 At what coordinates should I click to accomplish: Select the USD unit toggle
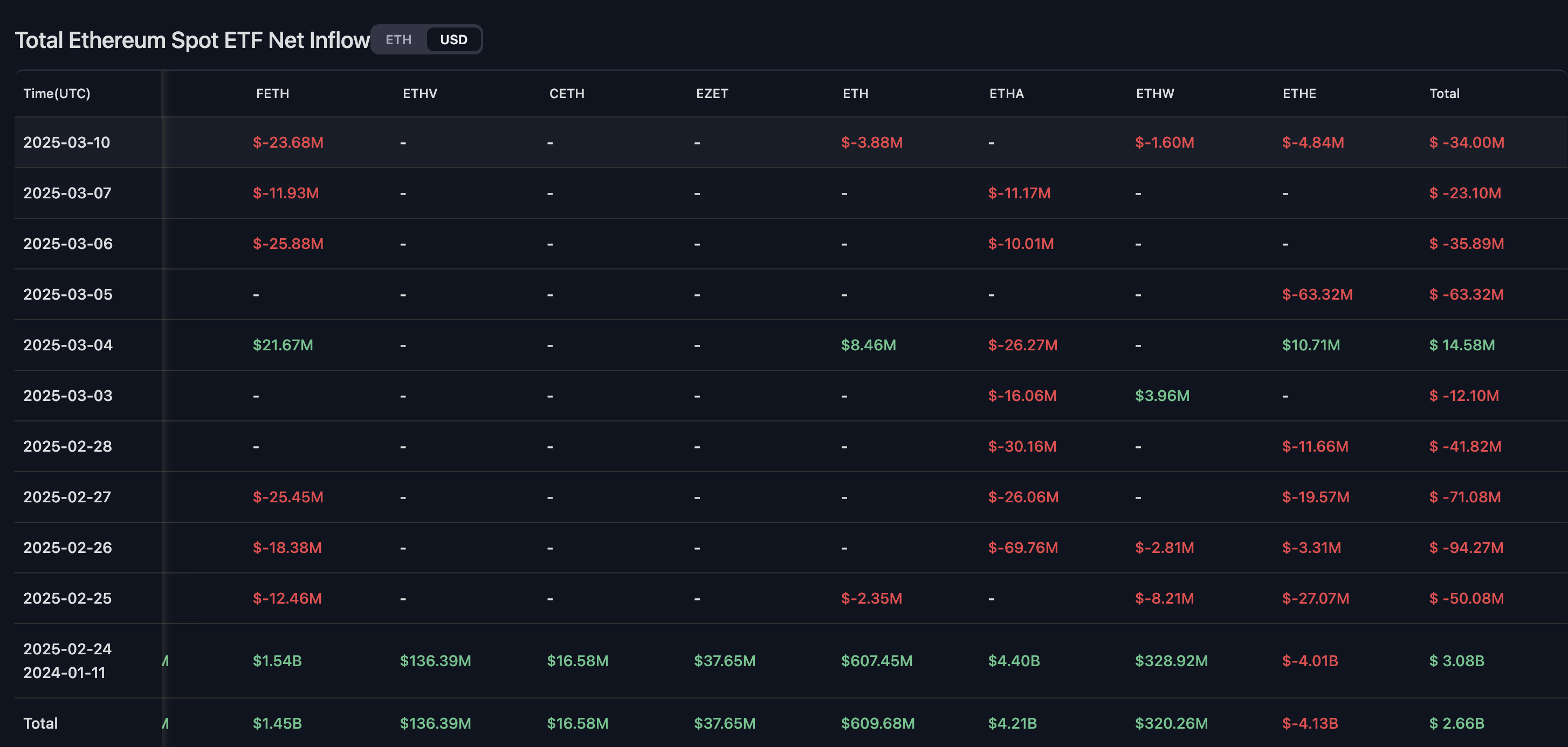pyautogui.click(x=453, y=39)
